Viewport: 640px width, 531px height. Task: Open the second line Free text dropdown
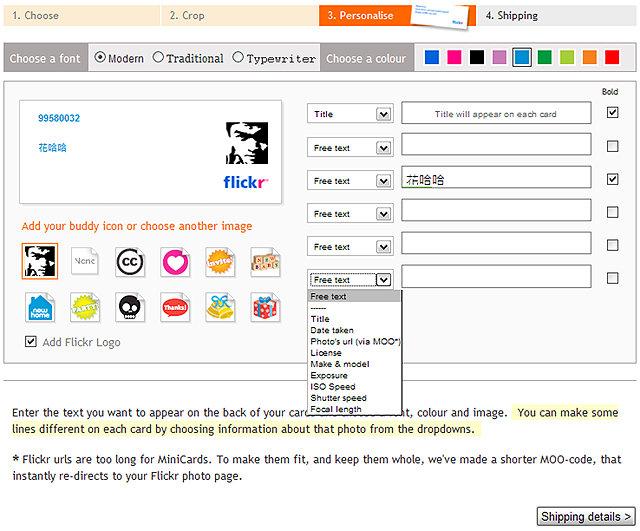350,147
